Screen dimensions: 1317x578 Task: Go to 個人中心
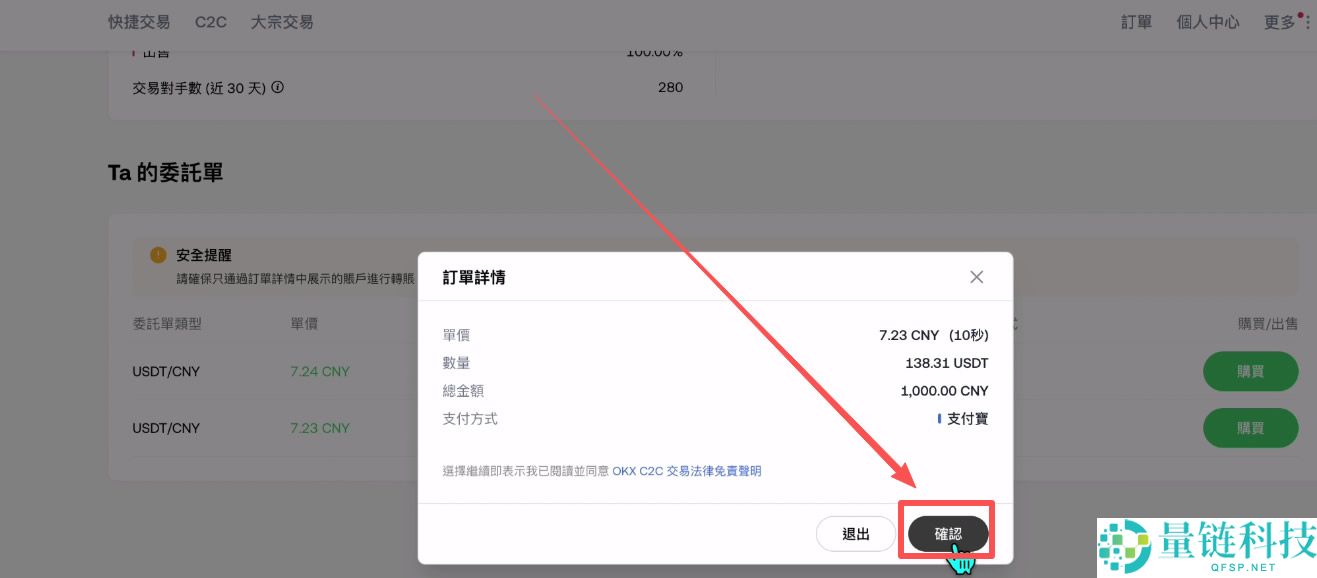[1208, 22]
